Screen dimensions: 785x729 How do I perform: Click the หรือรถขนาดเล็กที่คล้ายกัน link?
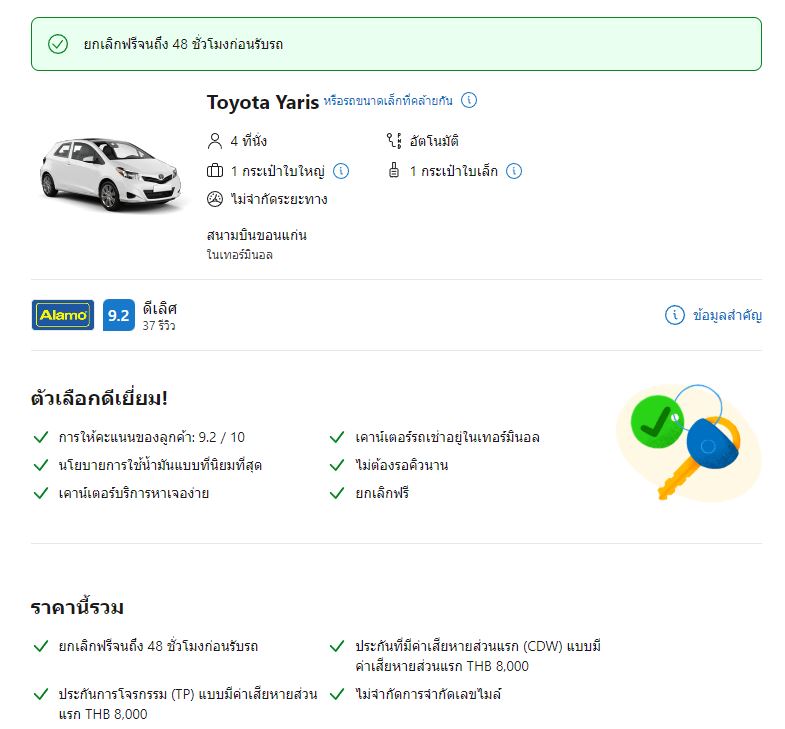coord(388,101)
